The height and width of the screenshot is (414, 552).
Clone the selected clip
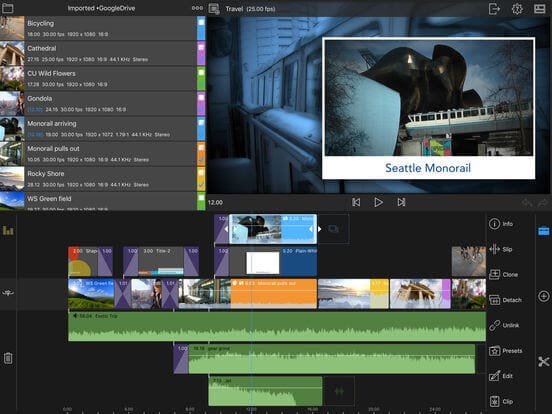pyautogui.click(x=503, y=275)
